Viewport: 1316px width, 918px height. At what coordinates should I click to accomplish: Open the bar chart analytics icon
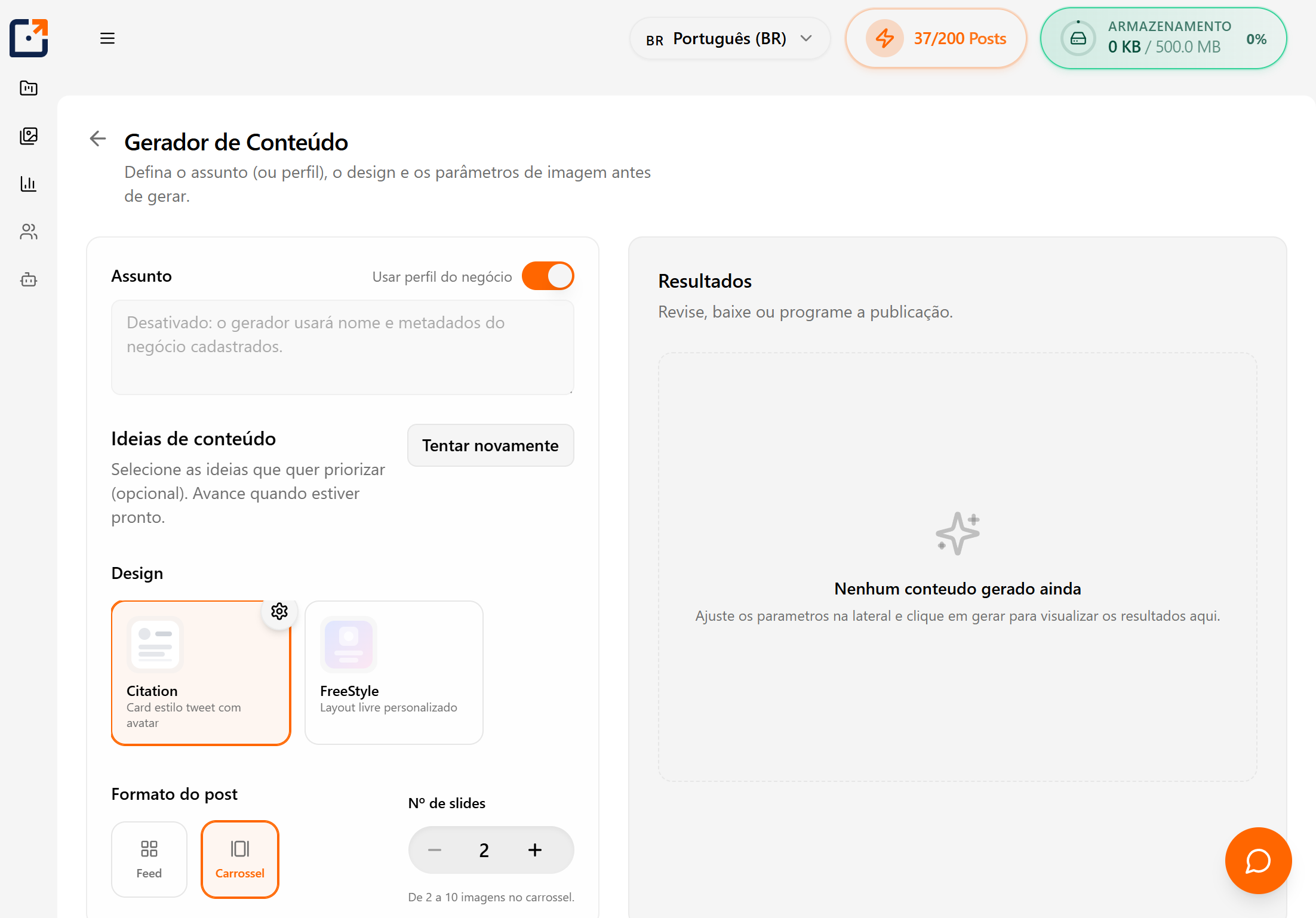[x=29, y=184]
